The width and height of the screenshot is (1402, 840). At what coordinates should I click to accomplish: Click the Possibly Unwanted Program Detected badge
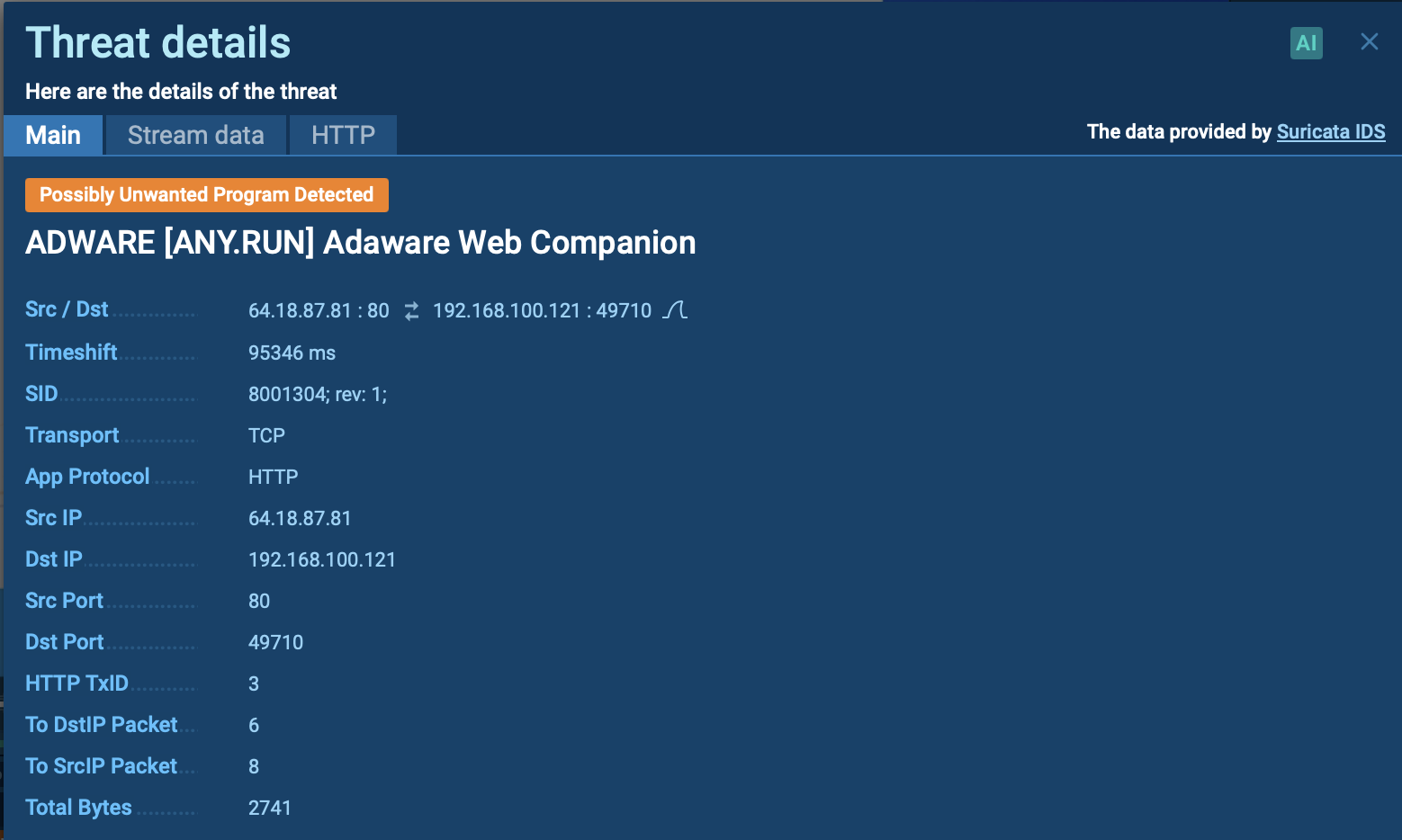pos(206,195)
